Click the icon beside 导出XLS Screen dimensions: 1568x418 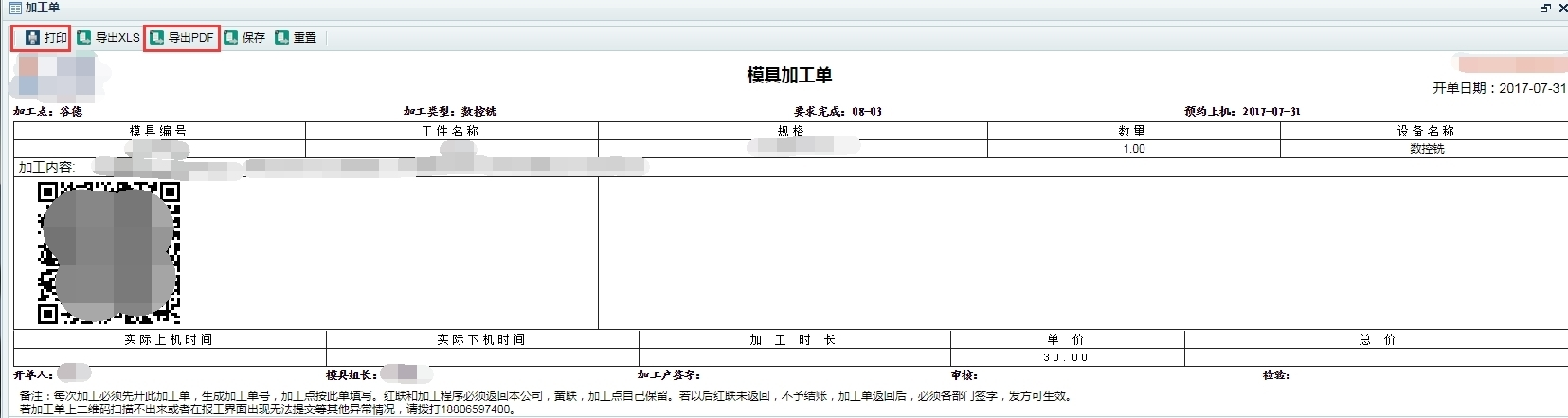point(84,38)
